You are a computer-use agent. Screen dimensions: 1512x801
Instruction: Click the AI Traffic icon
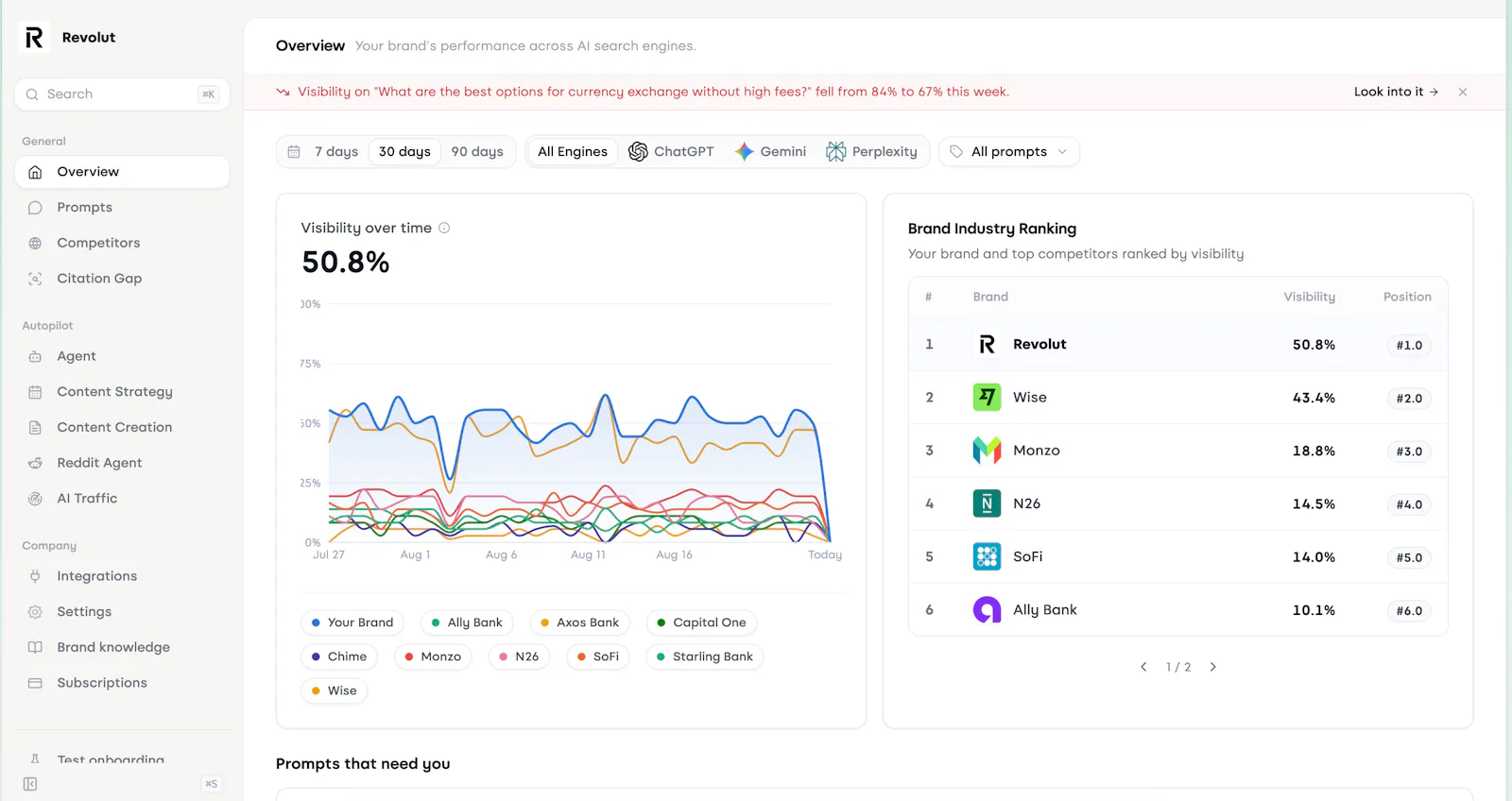coord(35,499)
